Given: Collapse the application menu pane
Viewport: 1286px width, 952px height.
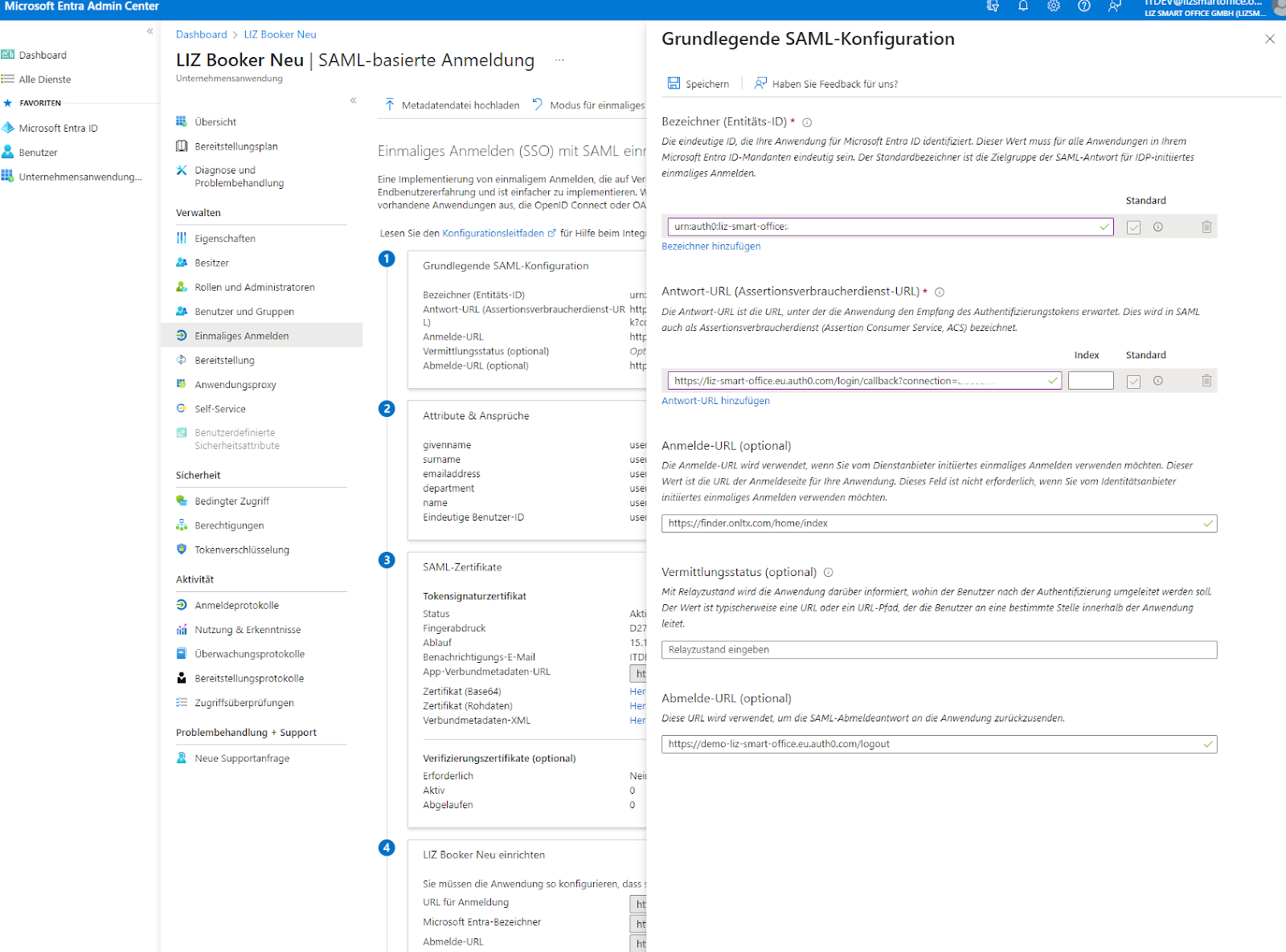Looking at the screenshot, I should tap(354, 100).
